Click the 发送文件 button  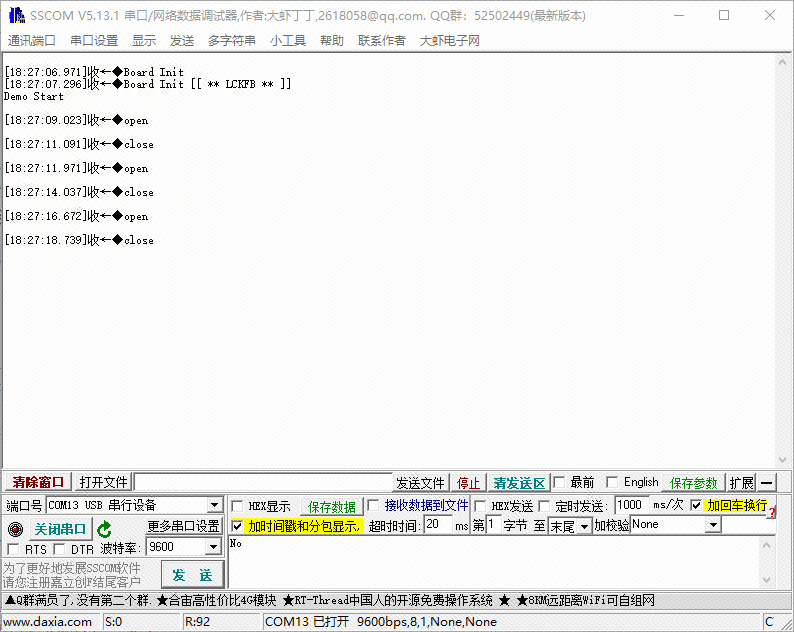coord(420,483)
